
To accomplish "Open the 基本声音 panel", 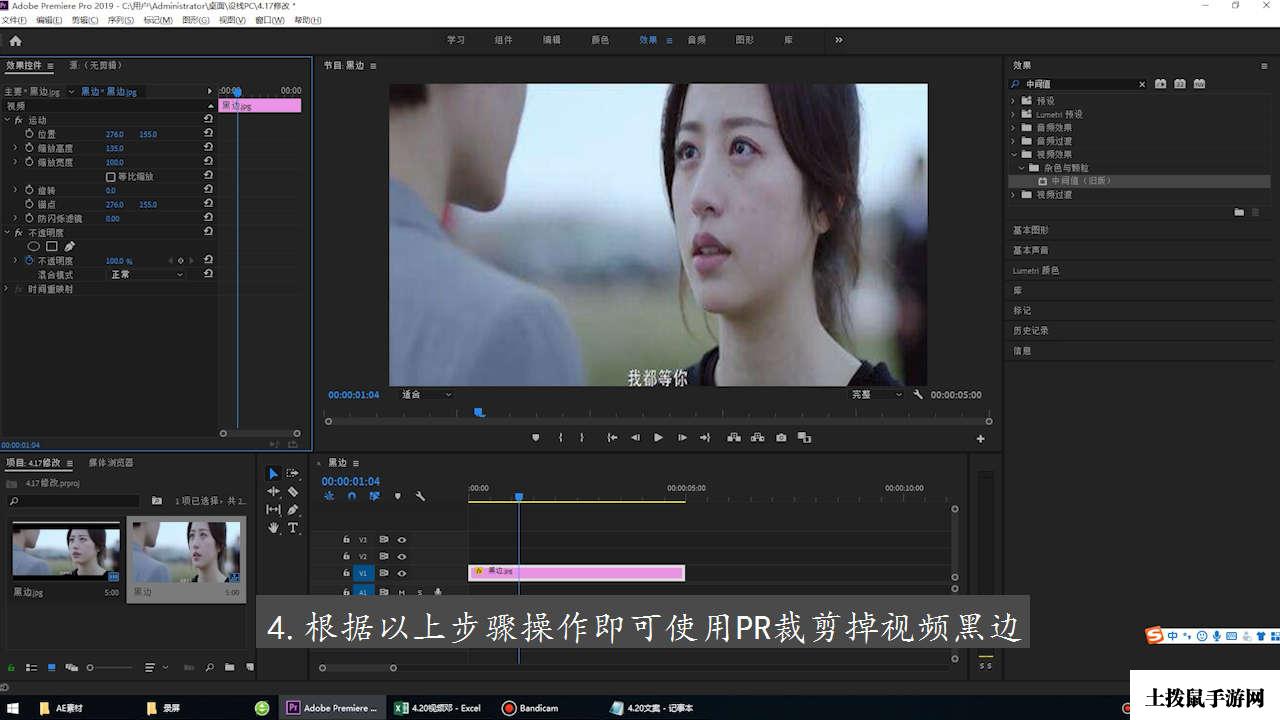I will coord(1031,250).
